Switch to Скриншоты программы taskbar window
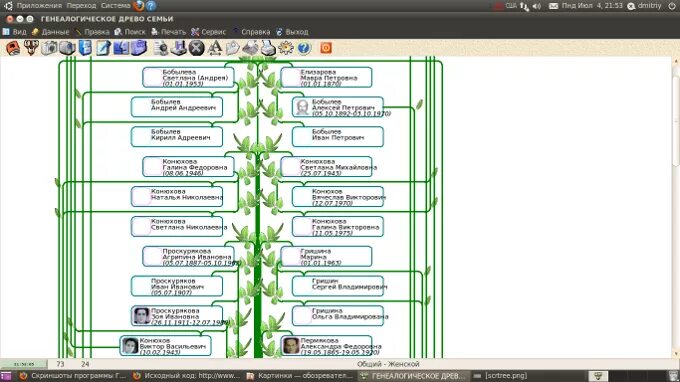This screenshot has width=680, height=382. click(x=73, y=376)
